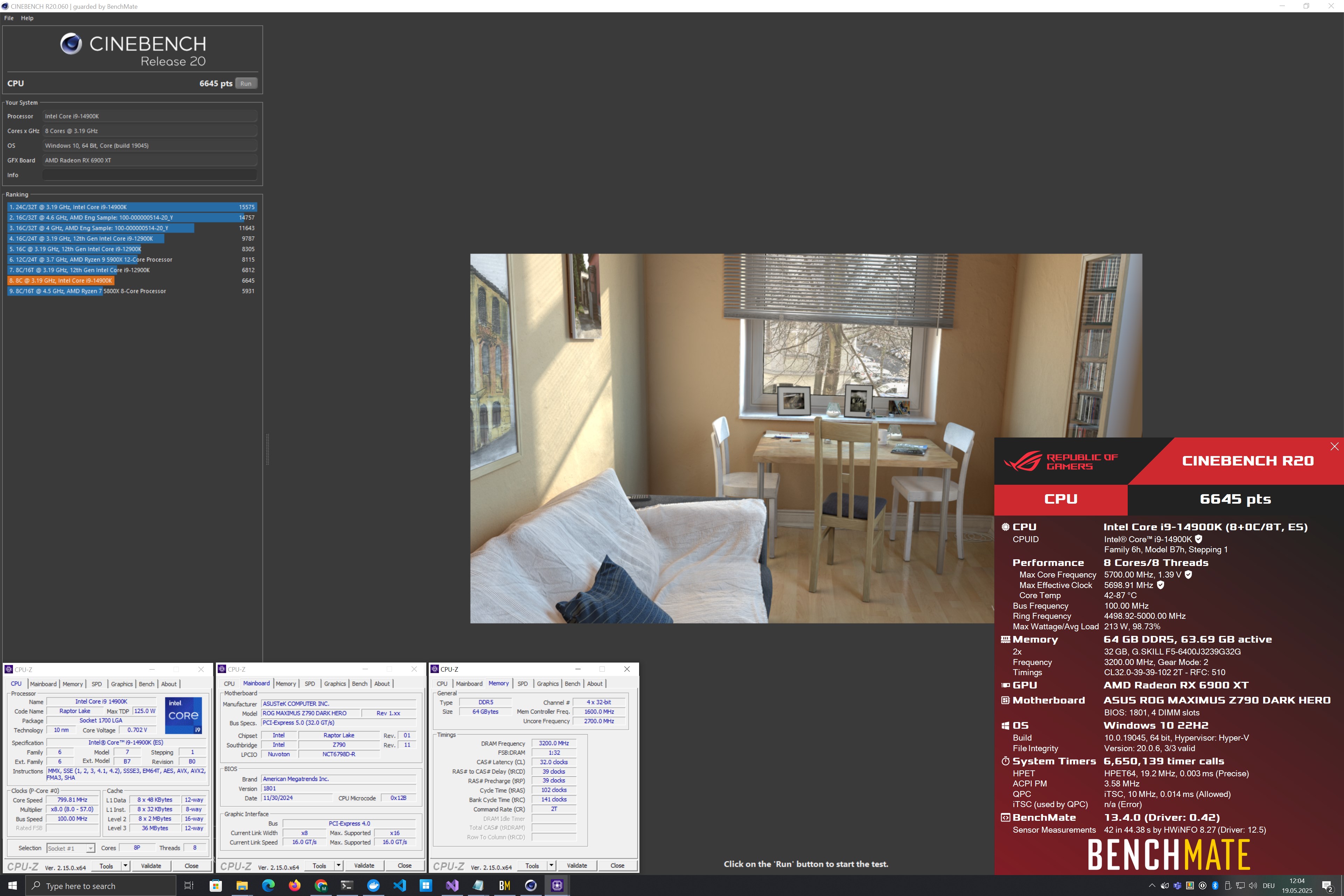Open Visual Studio Code from the taskbar

click(399, 886)
